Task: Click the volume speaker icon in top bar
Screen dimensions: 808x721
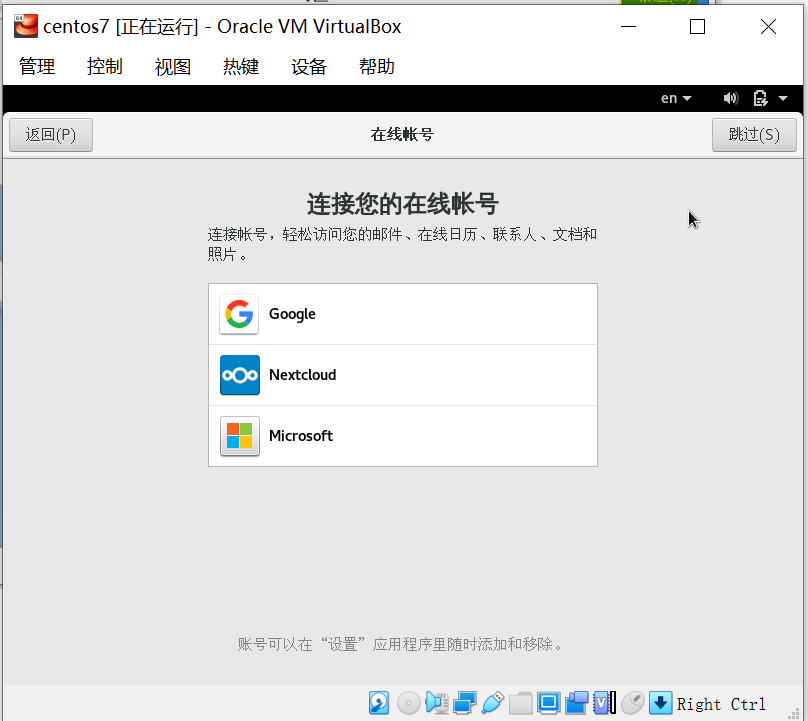Action: (x=731, y=98)
